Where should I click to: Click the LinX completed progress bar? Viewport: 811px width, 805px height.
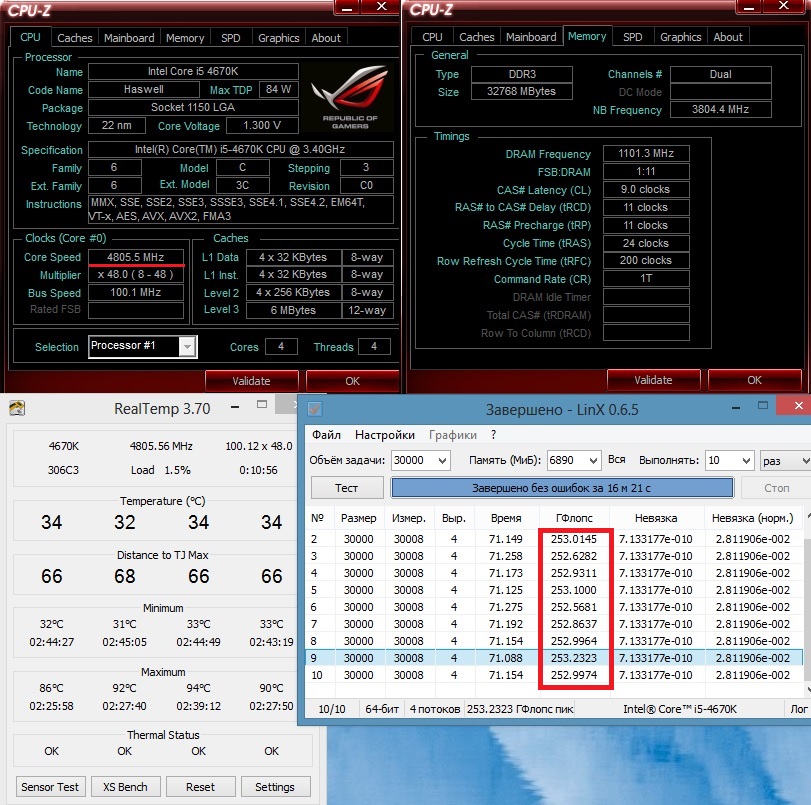tap(562, 488)
